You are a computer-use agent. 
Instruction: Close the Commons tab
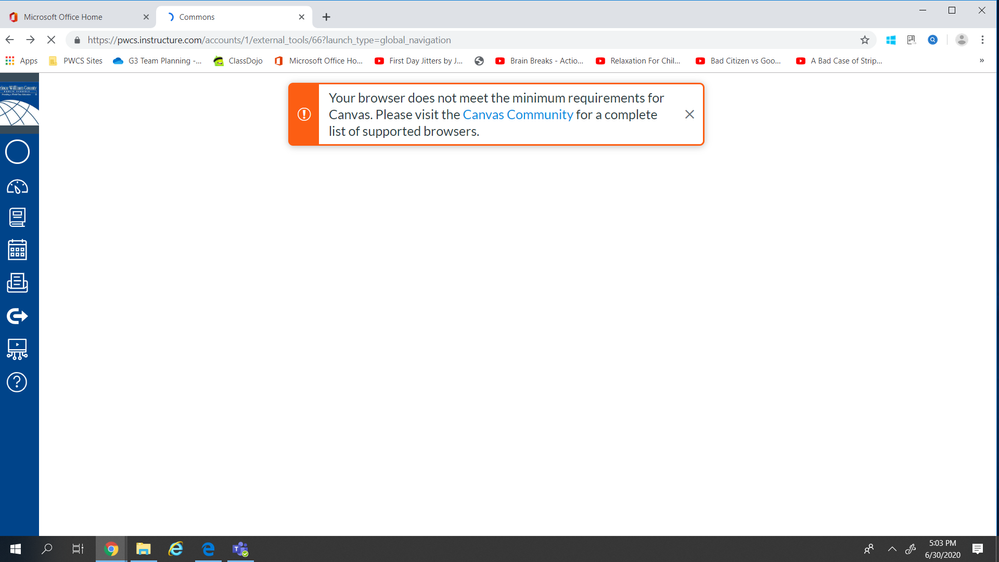[301, 17]
